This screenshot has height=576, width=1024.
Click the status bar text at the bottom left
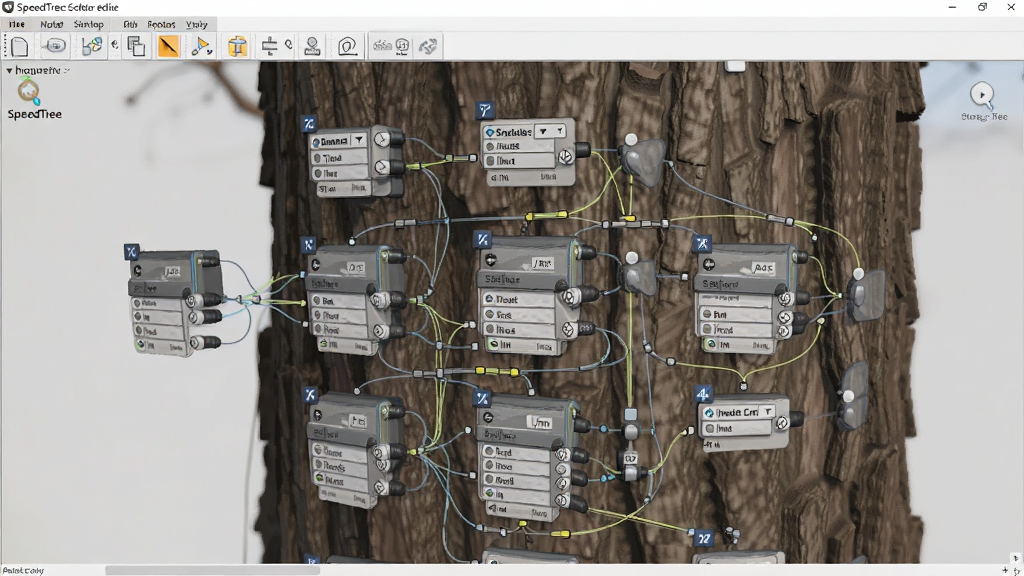pos(23,570)
